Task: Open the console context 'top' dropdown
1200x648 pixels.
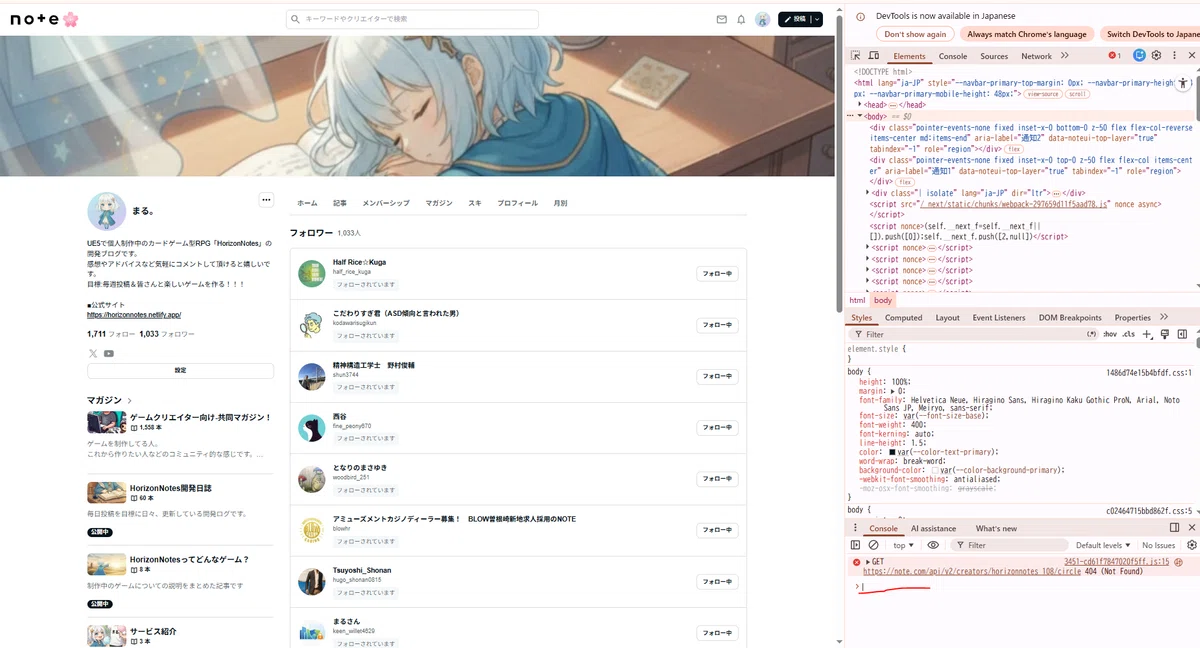Action: click(x=904, y=545)
